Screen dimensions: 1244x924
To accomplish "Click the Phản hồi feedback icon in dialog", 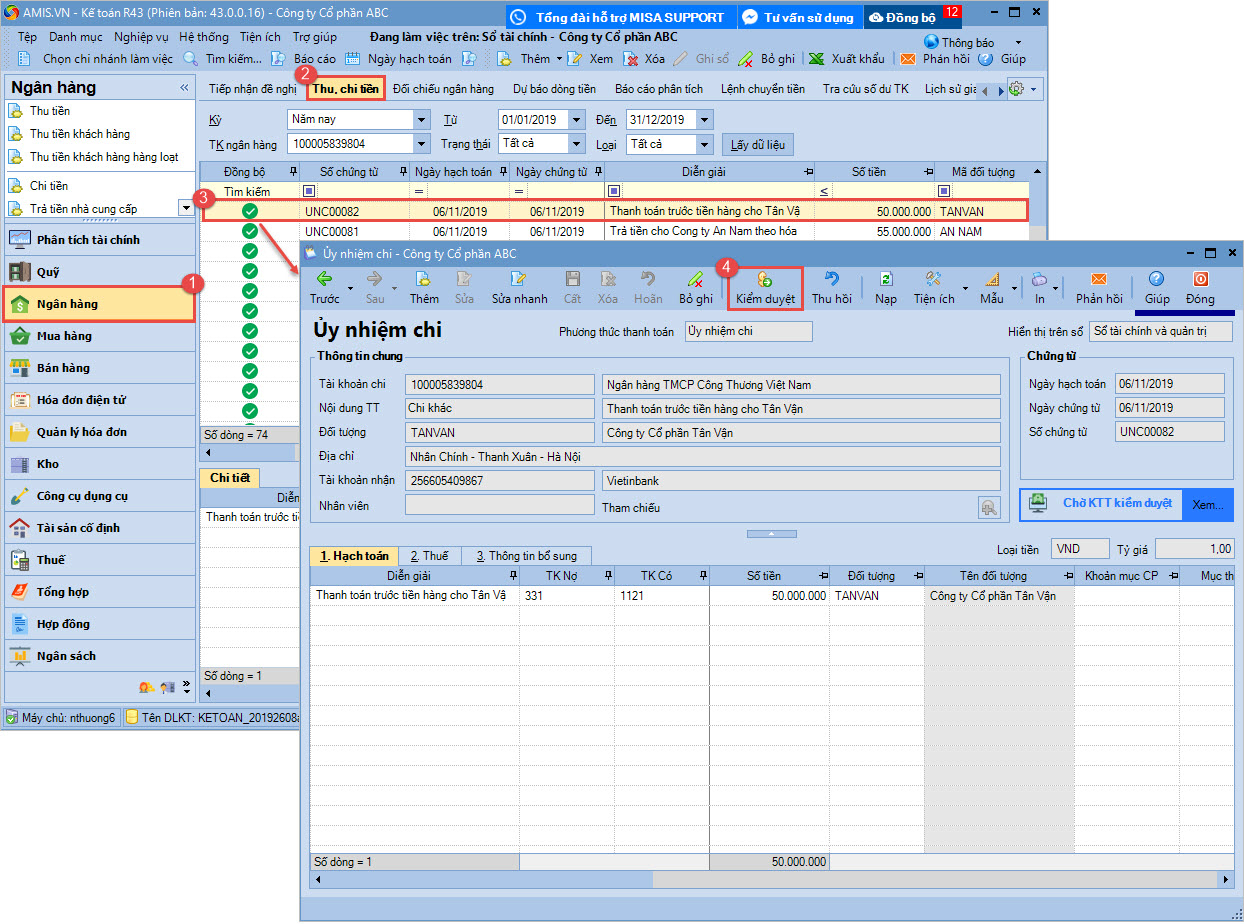I will pyautogui.click(x=1098, y=280).
